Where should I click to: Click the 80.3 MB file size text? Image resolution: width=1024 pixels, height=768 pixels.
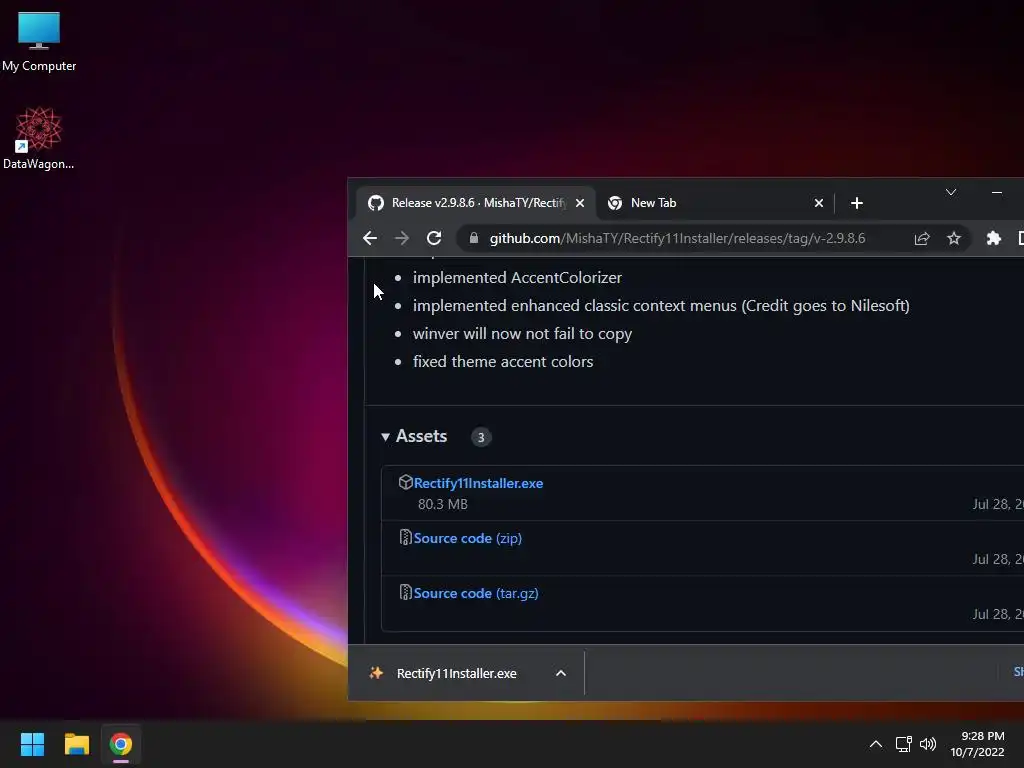coord(443,504)
